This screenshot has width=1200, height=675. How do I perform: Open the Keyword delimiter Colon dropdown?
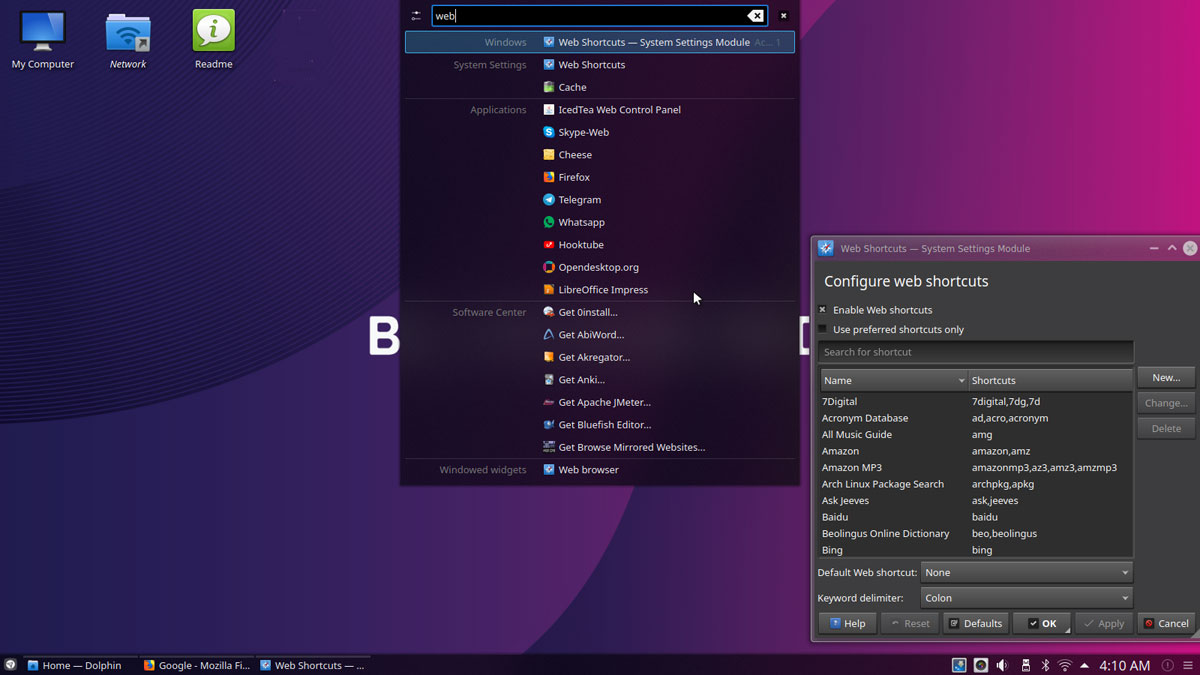(x=1026, y=598)
